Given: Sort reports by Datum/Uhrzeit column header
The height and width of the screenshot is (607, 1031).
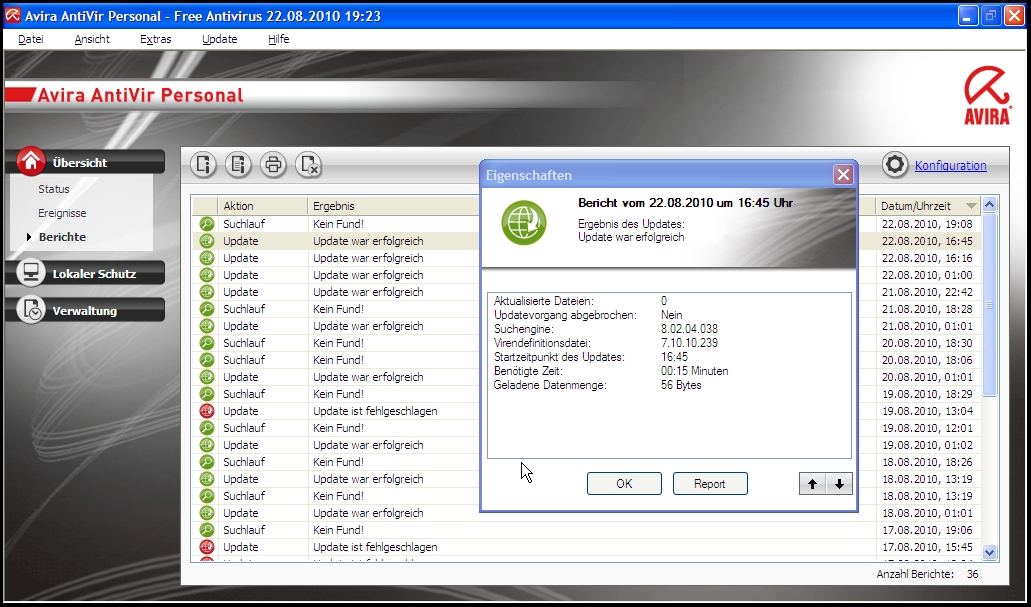Looking at the screenshot, I should point(927,206).
